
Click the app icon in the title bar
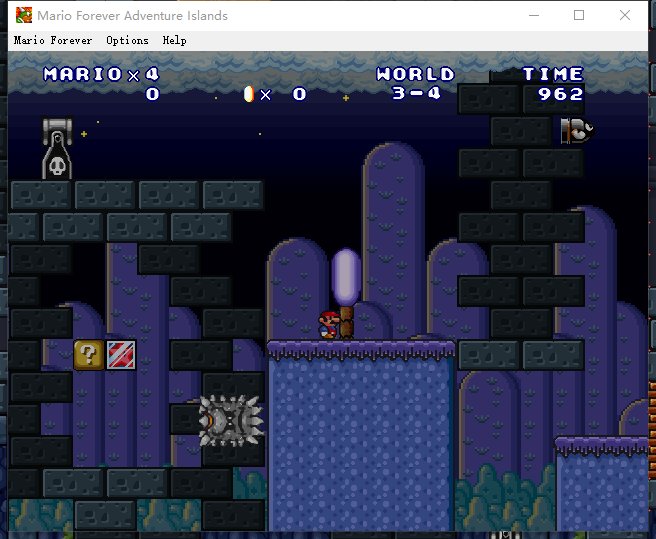[24, 15]
